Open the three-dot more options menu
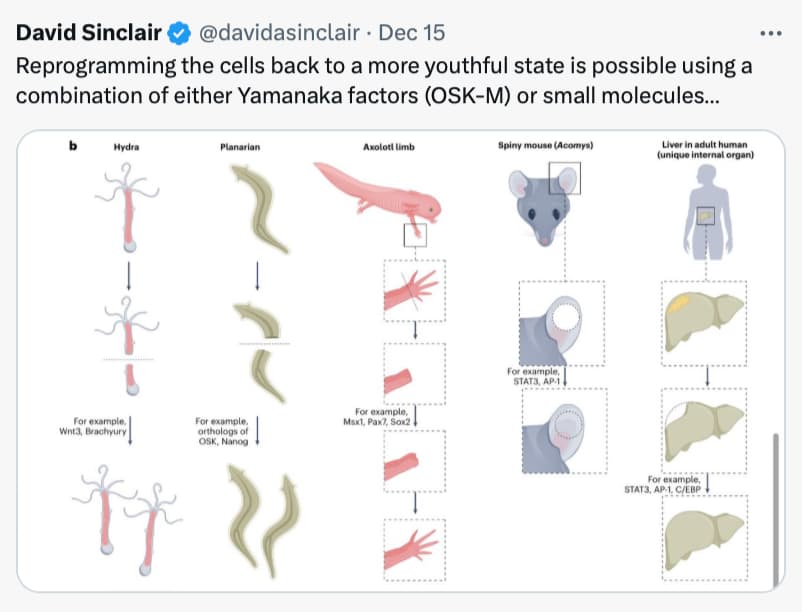Screen dimensions: 802x612 [770, 33]
